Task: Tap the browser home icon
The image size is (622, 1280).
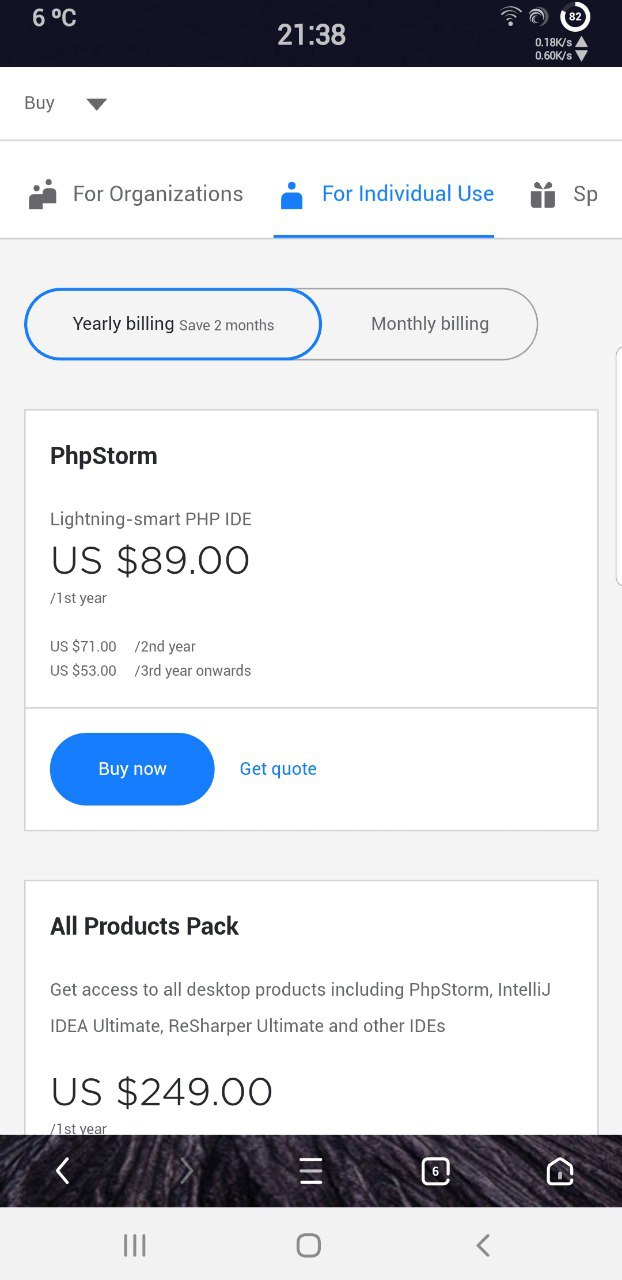Action: point(560,1170)
